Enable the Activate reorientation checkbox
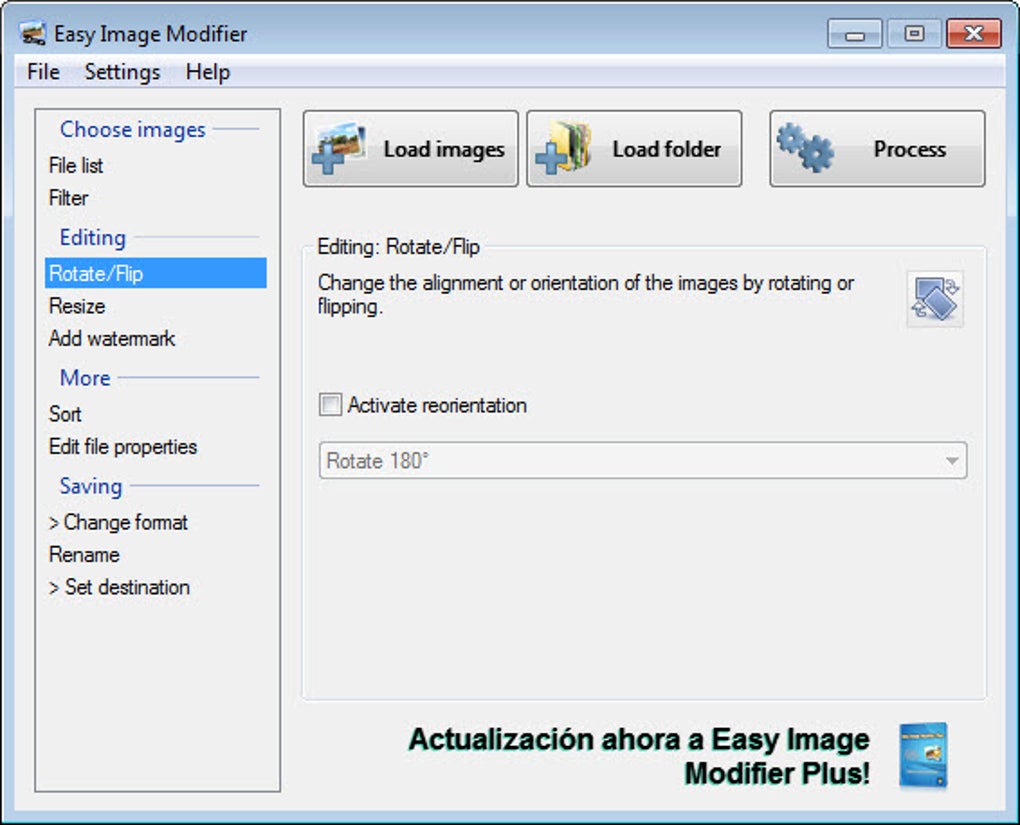 pyautogui.click(x=330, y=405)
